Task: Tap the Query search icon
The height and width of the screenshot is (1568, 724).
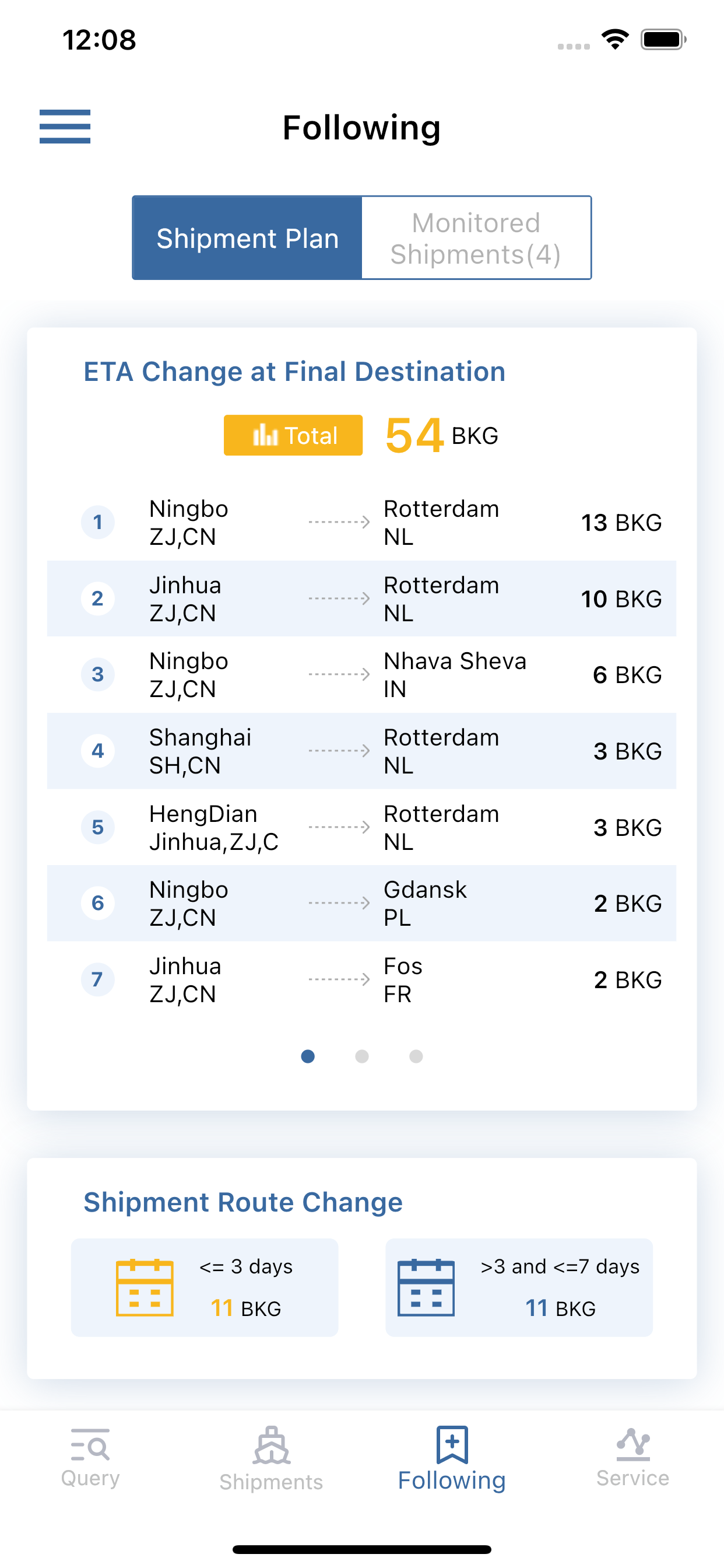Action: 90,1444
